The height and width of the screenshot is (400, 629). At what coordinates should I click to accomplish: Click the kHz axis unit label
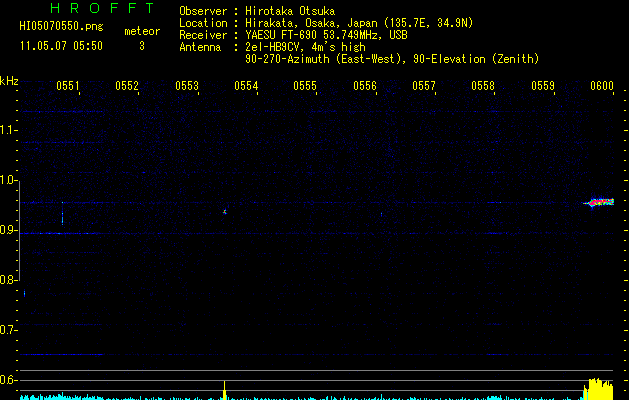(x=9, y=81)
